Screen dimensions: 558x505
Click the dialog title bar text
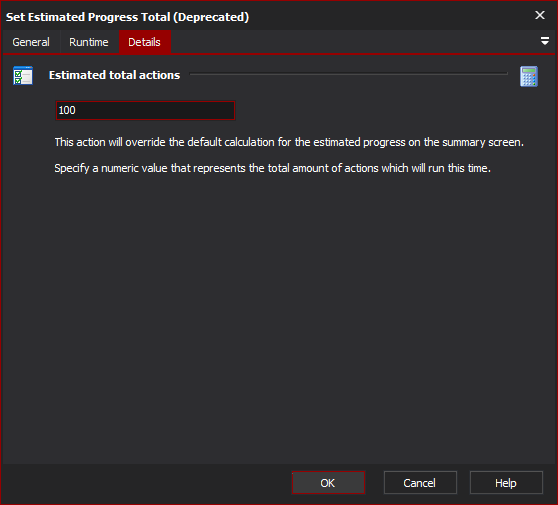[x=127, y=17]
